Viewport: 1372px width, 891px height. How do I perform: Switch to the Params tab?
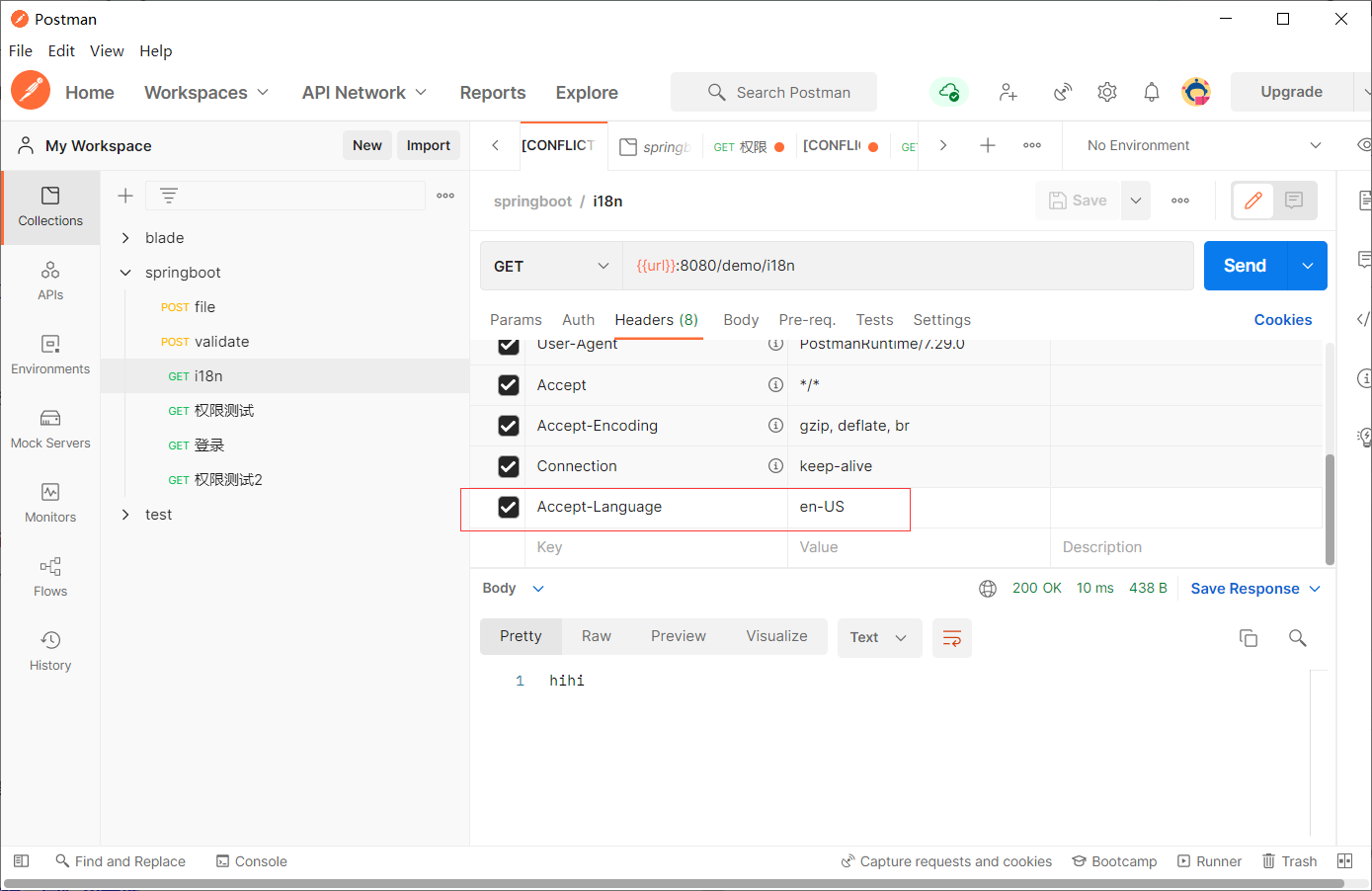coord(516,320)
